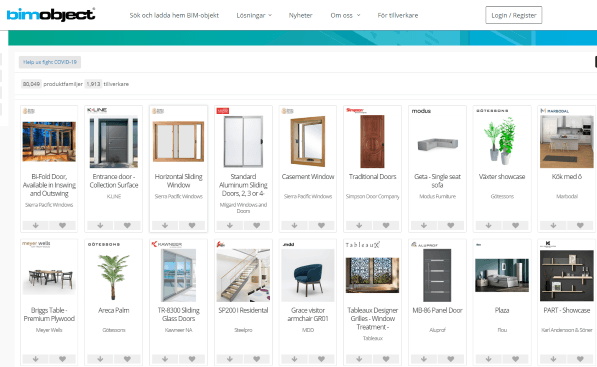597x367 pixels.
Task: Download the Grace visitor armchair GR01
Action: coord(294,359)
